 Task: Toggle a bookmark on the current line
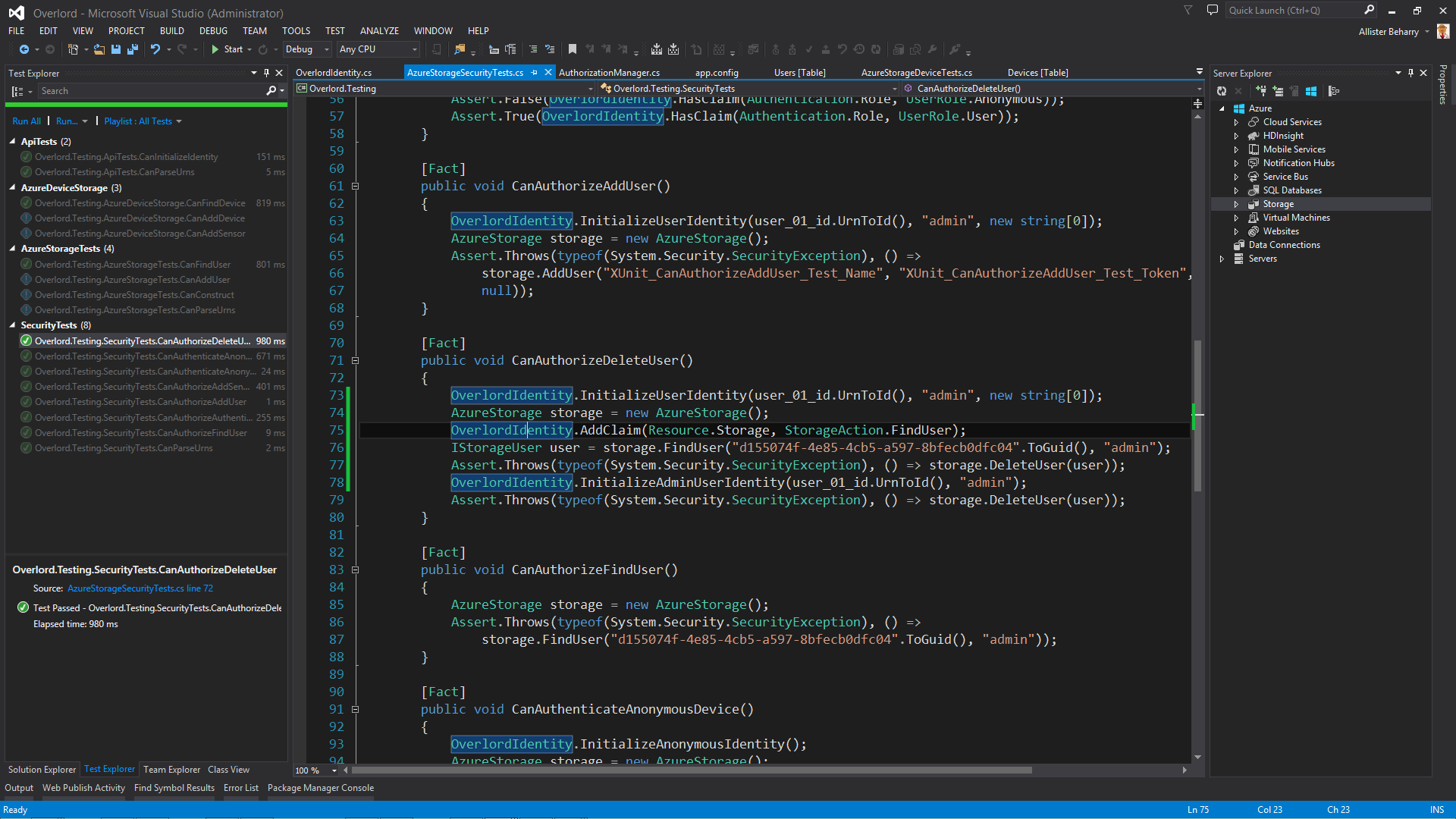pos(573,49)
